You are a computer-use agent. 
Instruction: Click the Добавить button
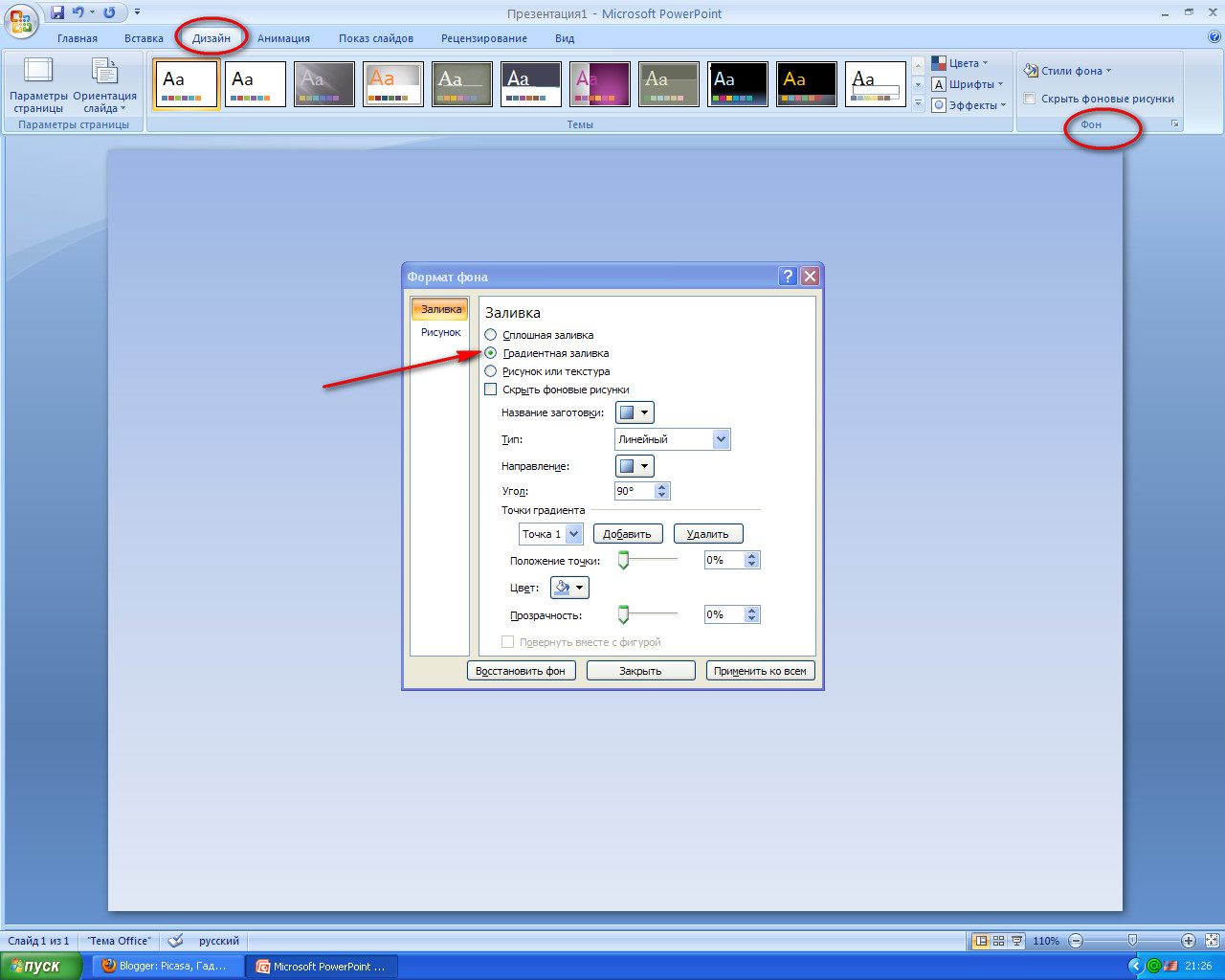[x=628, y=534]
